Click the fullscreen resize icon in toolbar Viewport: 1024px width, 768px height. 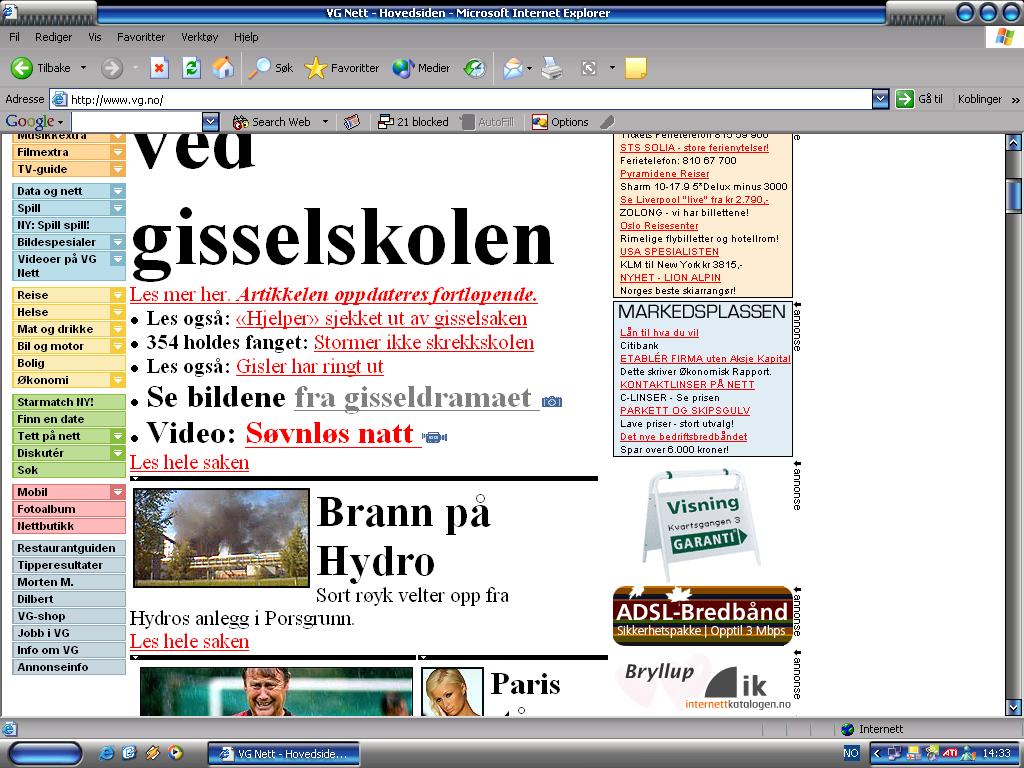588,68
